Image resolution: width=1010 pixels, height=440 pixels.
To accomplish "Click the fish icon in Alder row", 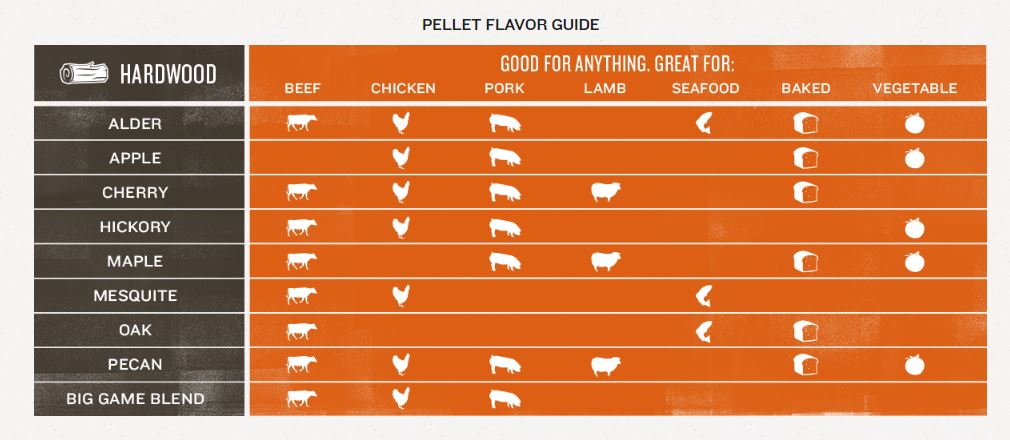I will [x=705, y=124].
